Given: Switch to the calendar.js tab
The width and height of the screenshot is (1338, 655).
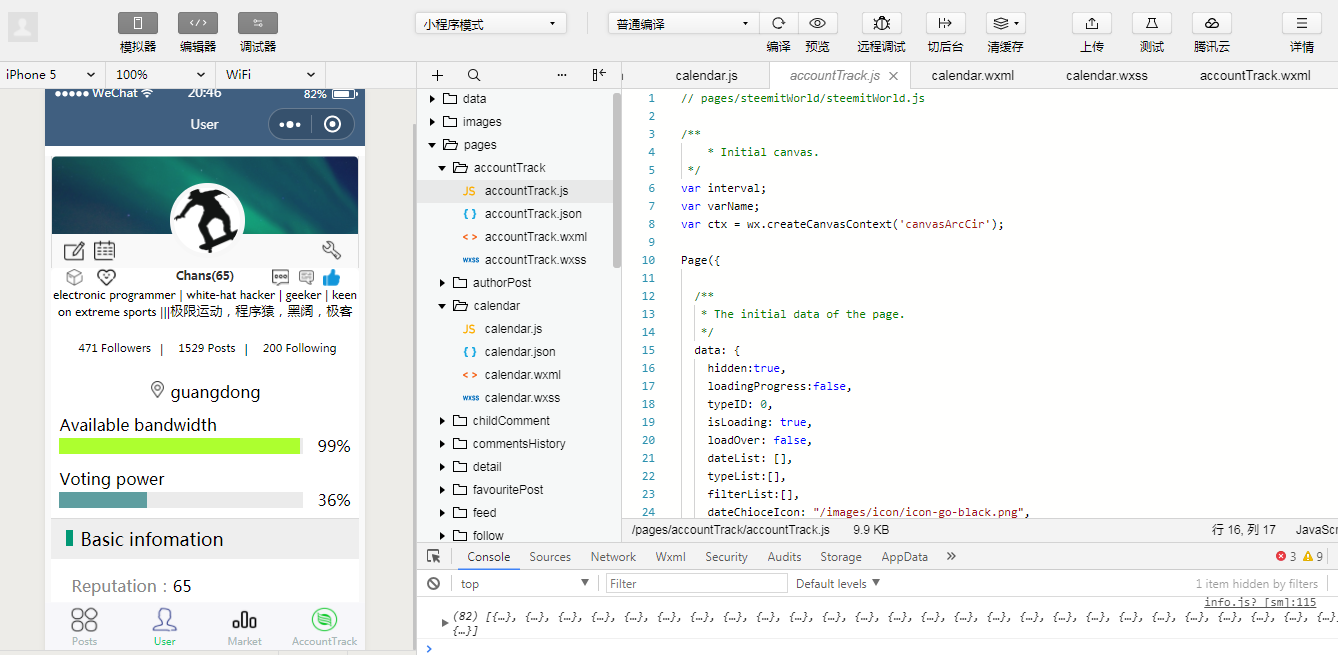Looking at the screenshot, I should click(706, 75).
